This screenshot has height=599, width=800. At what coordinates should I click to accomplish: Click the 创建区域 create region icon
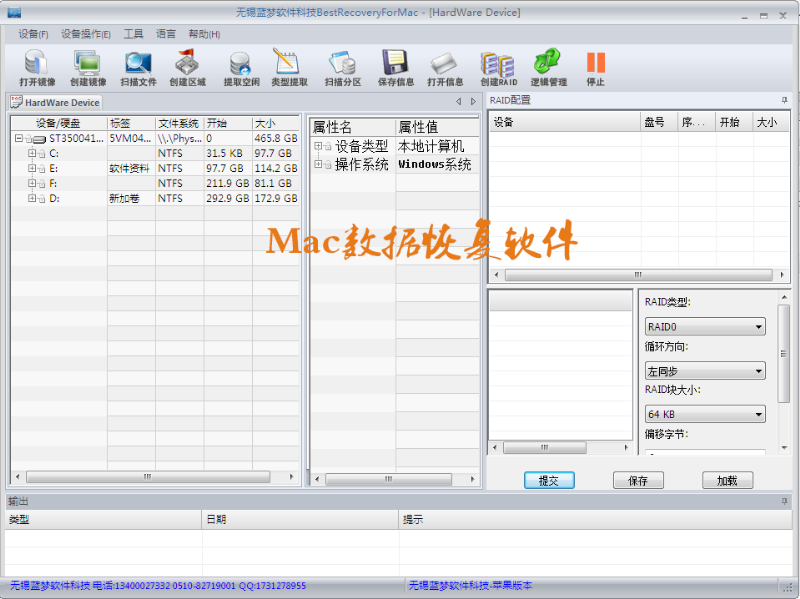point(187,68)
